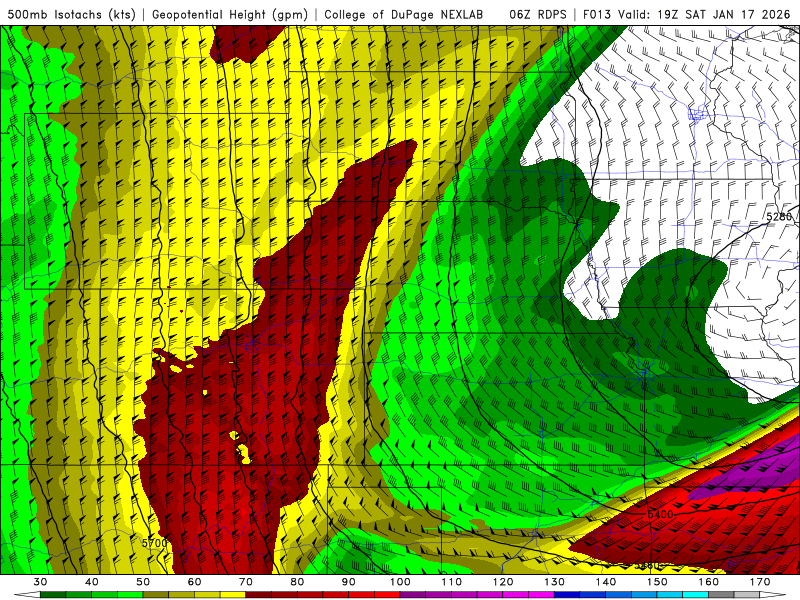The height and width of the screenshot is (600, 800).
Task: Click the 120 value on the color scale
Action: 503,582
